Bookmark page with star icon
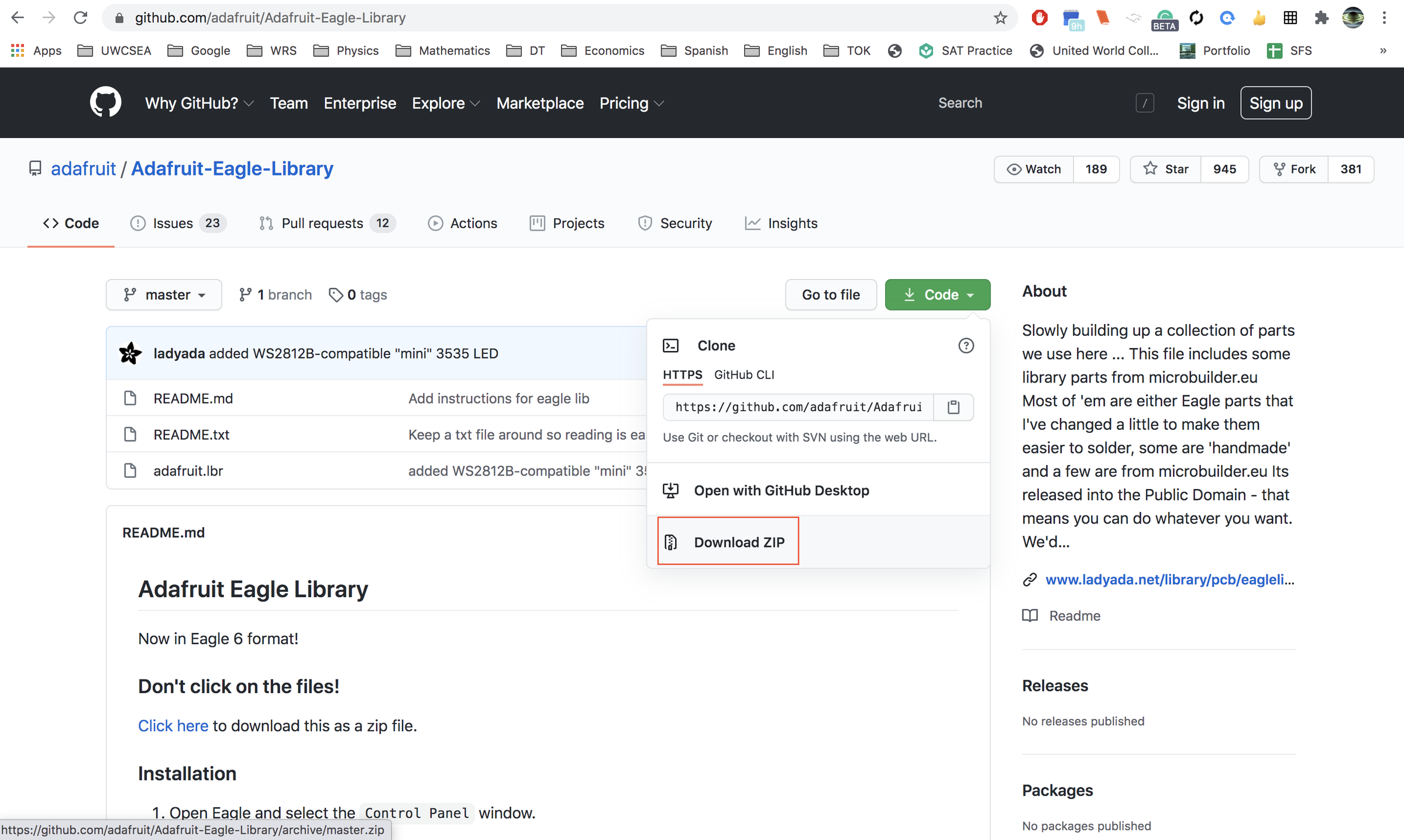 (1000, 18)
